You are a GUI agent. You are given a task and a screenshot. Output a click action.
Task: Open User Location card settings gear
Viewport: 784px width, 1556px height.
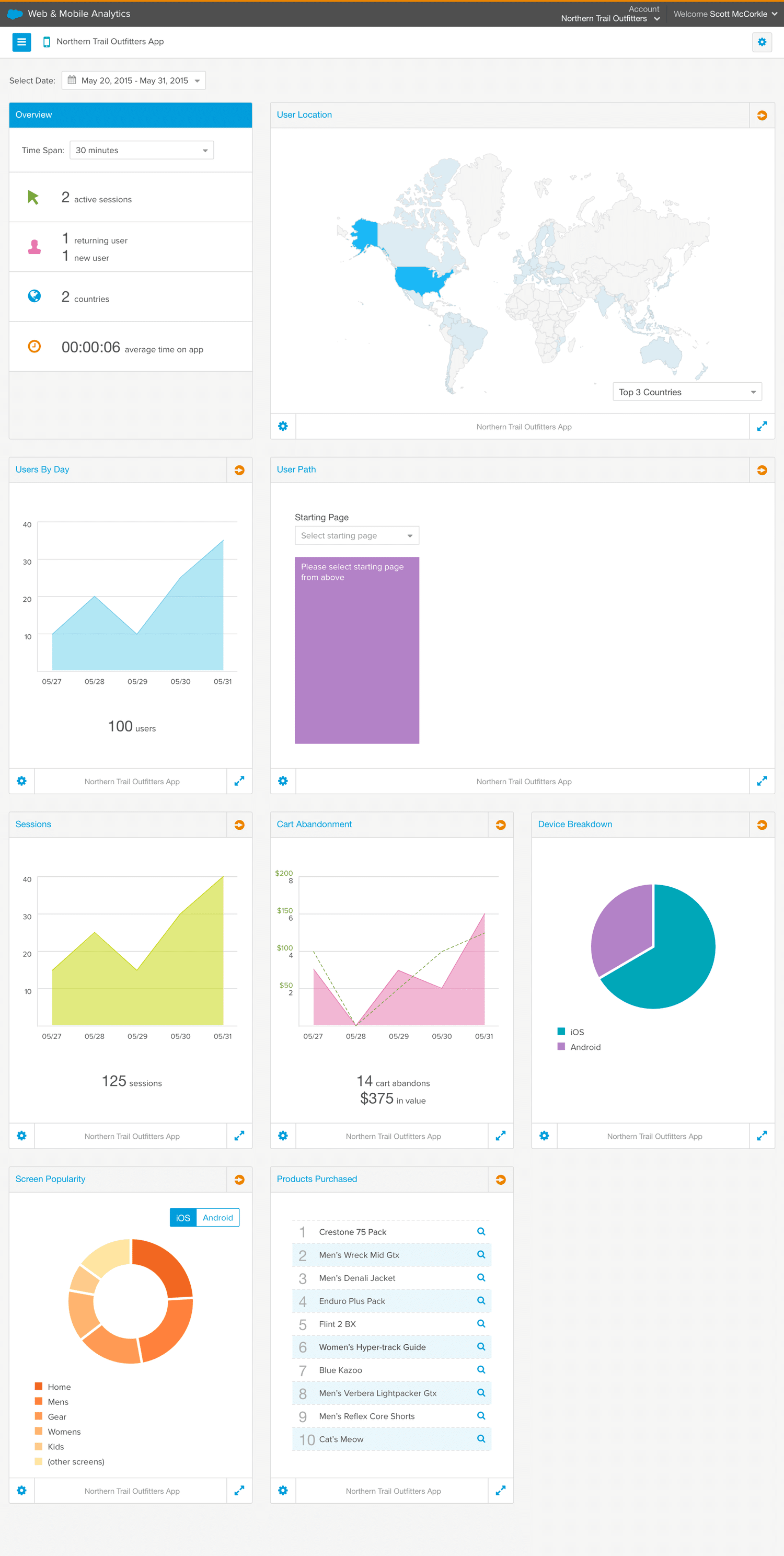(x=283, y=427)
